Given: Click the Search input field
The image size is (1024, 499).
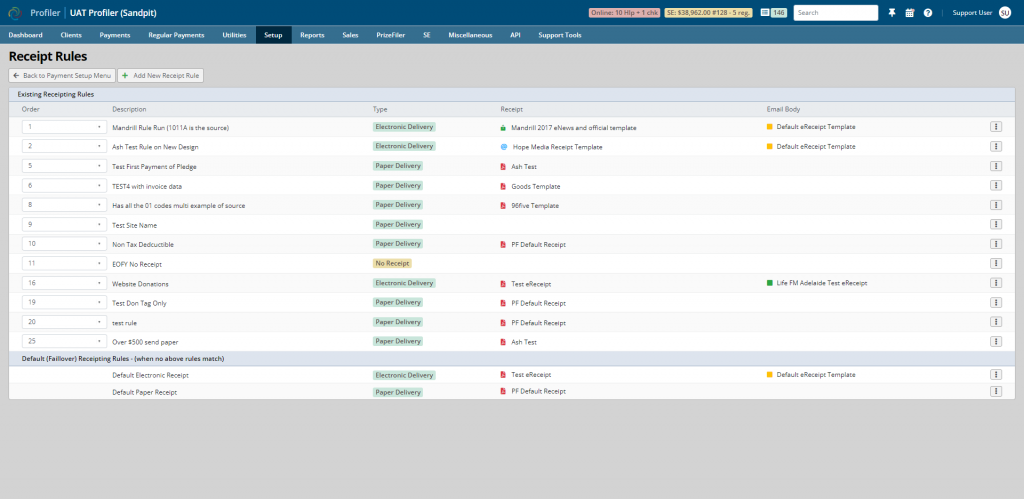Looking at the screenshot, I should [836, 12].
